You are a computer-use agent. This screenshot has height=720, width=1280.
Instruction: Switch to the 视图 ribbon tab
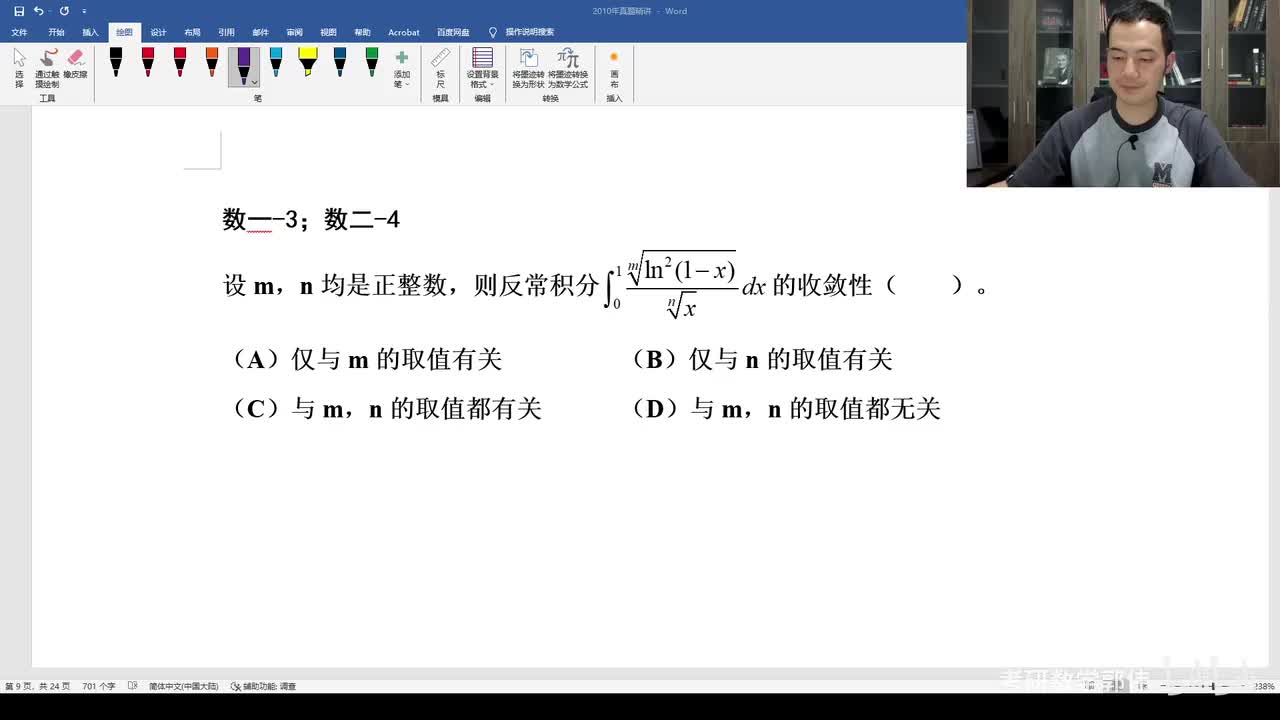click(328, 33)
